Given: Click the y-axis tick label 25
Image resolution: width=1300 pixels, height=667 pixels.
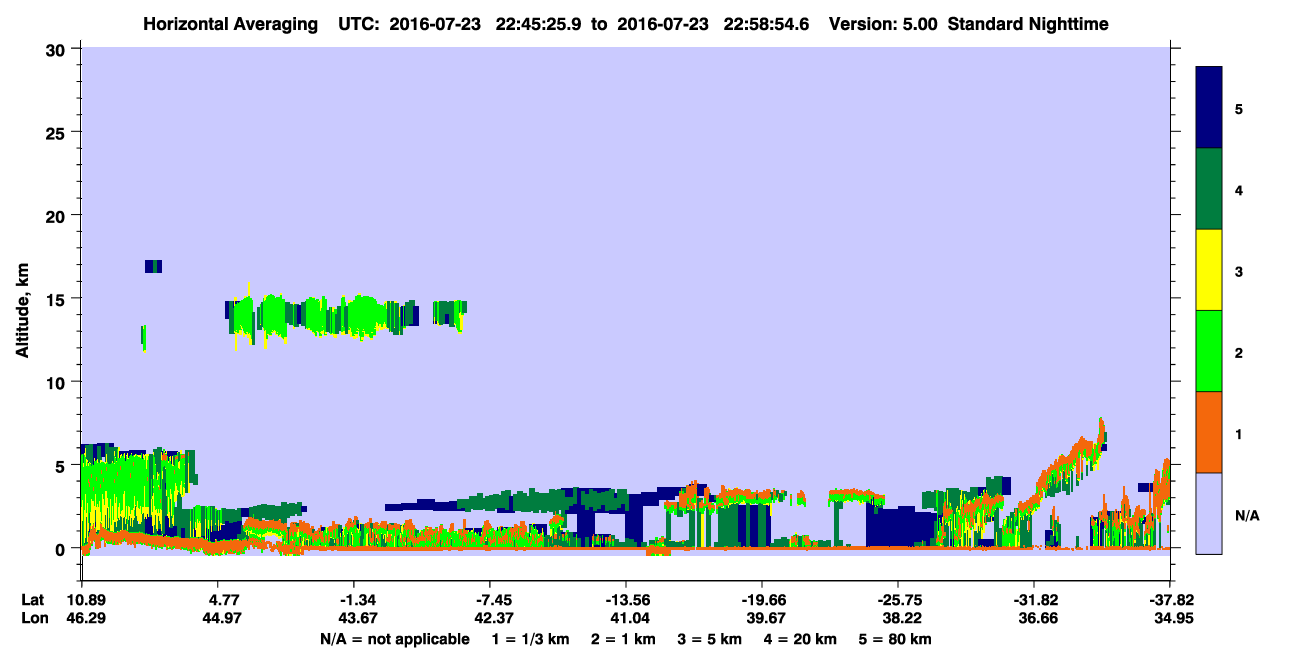Looking at the screenshot, I should pyautogui.click(x=58, y=132).
